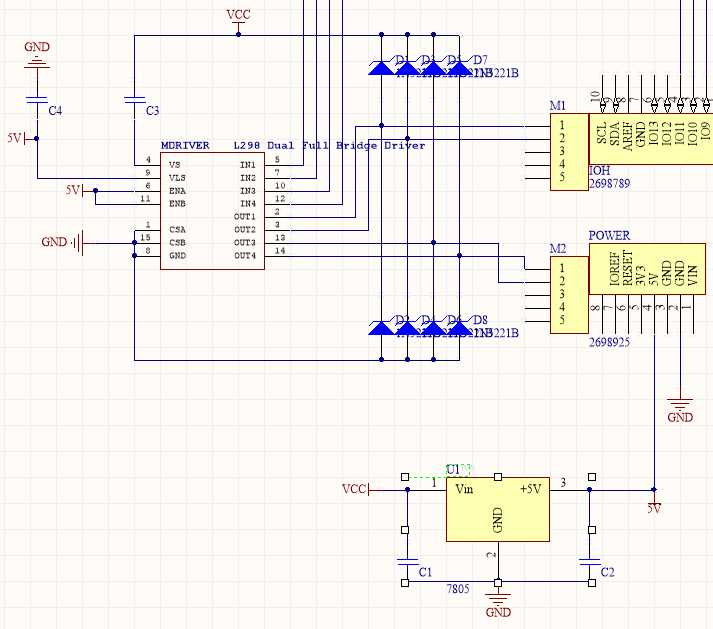Click the OUT2 pin label
This screenshot has width=713, height=629.
click(245, 229)
